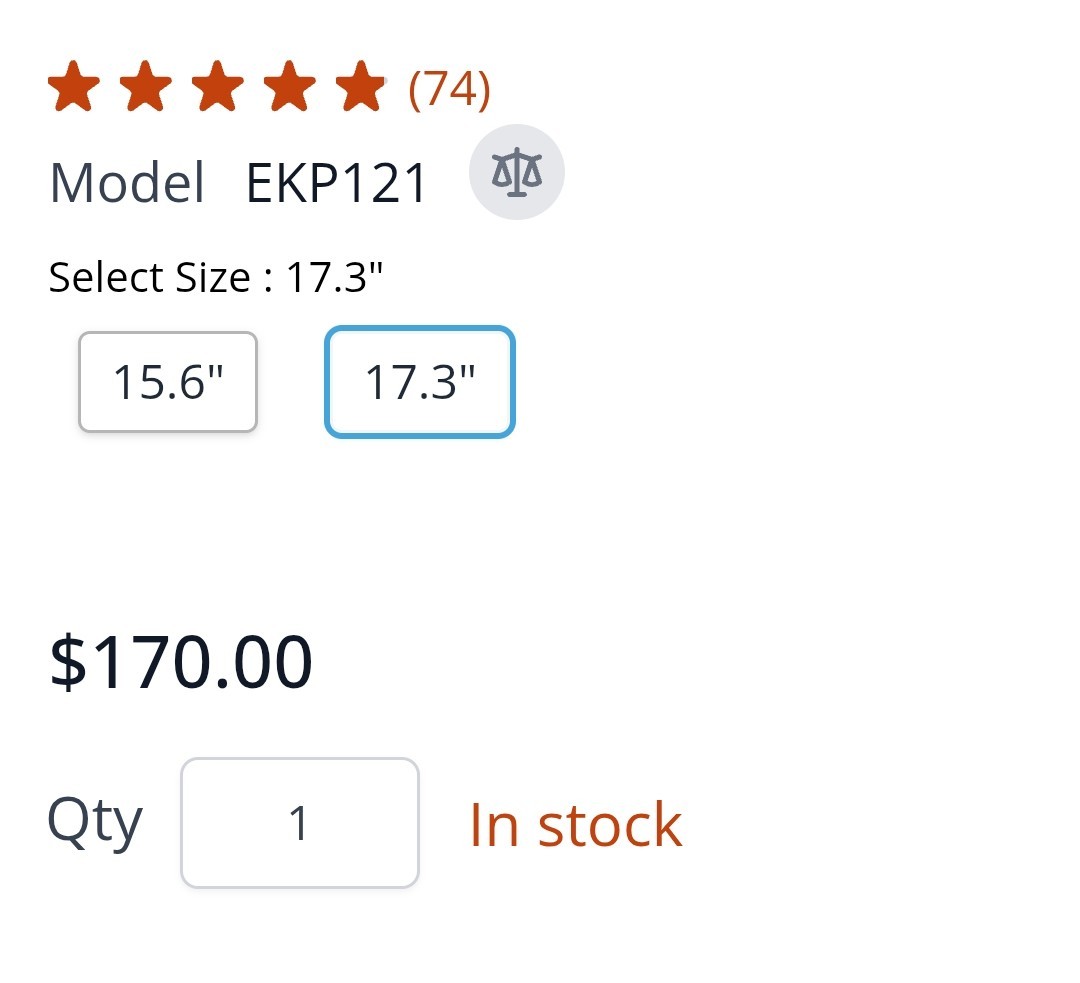The image size is (1080, 983).
Task: Click the dollar sign in the price
Action: coord(68,662)
